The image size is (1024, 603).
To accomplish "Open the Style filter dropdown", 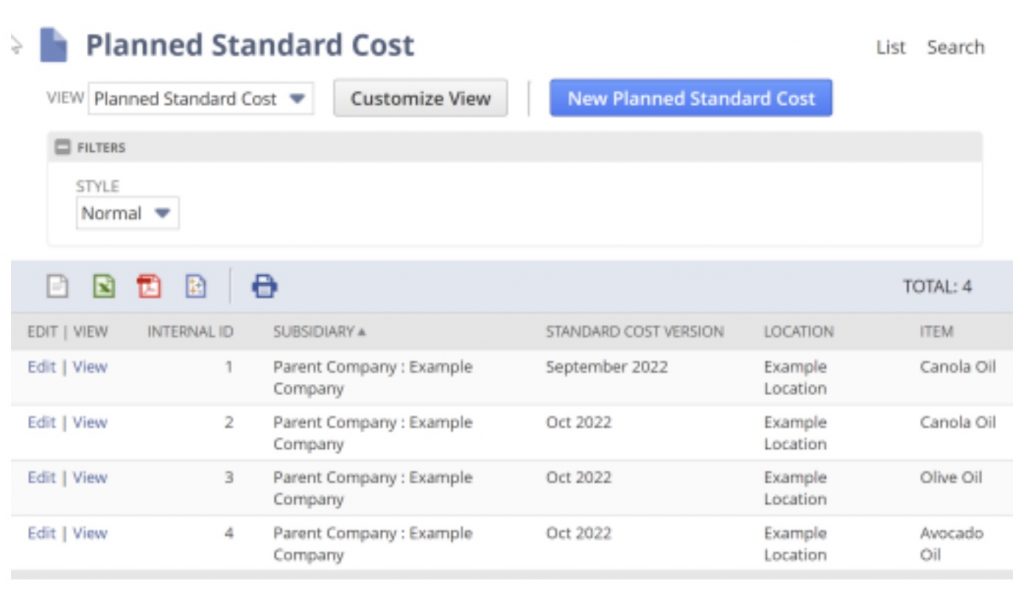I will coord(160,213).
